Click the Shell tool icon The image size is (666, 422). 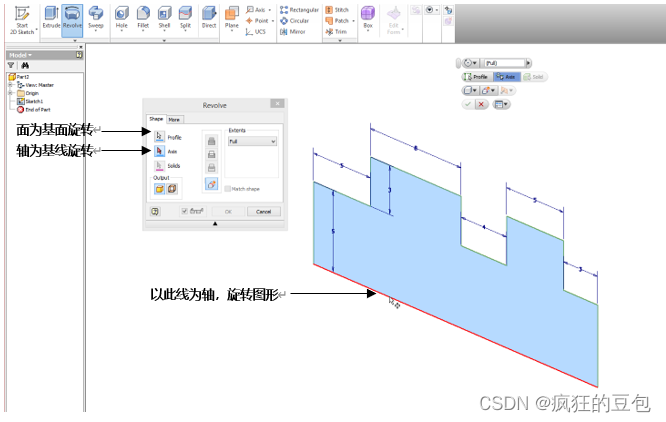(x=165, y=18)
